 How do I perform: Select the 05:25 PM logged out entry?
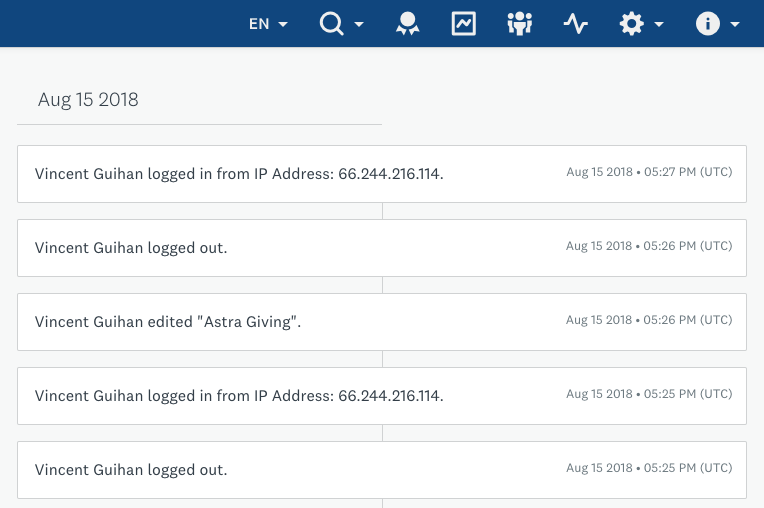(382, 470)
